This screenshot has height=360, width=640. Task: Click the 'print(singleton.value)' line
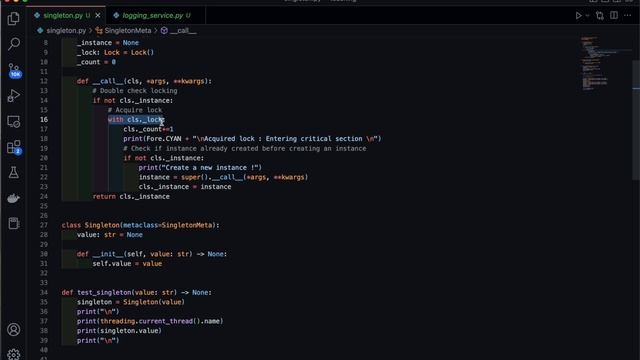point(119,331)
